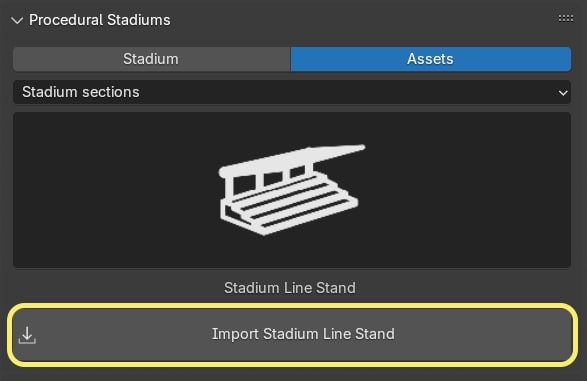The image size is (587, 381).
Task: Click the panel drag-handle grip dots
Action: (x=565, y=18)
